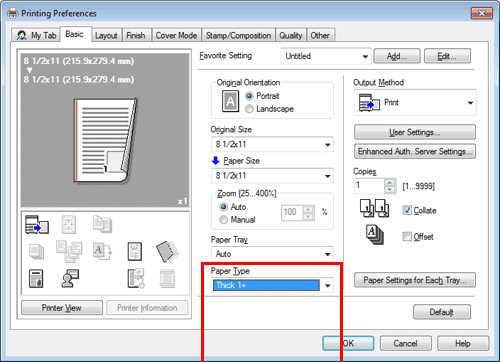Open the Other tab

click(320, 35)
